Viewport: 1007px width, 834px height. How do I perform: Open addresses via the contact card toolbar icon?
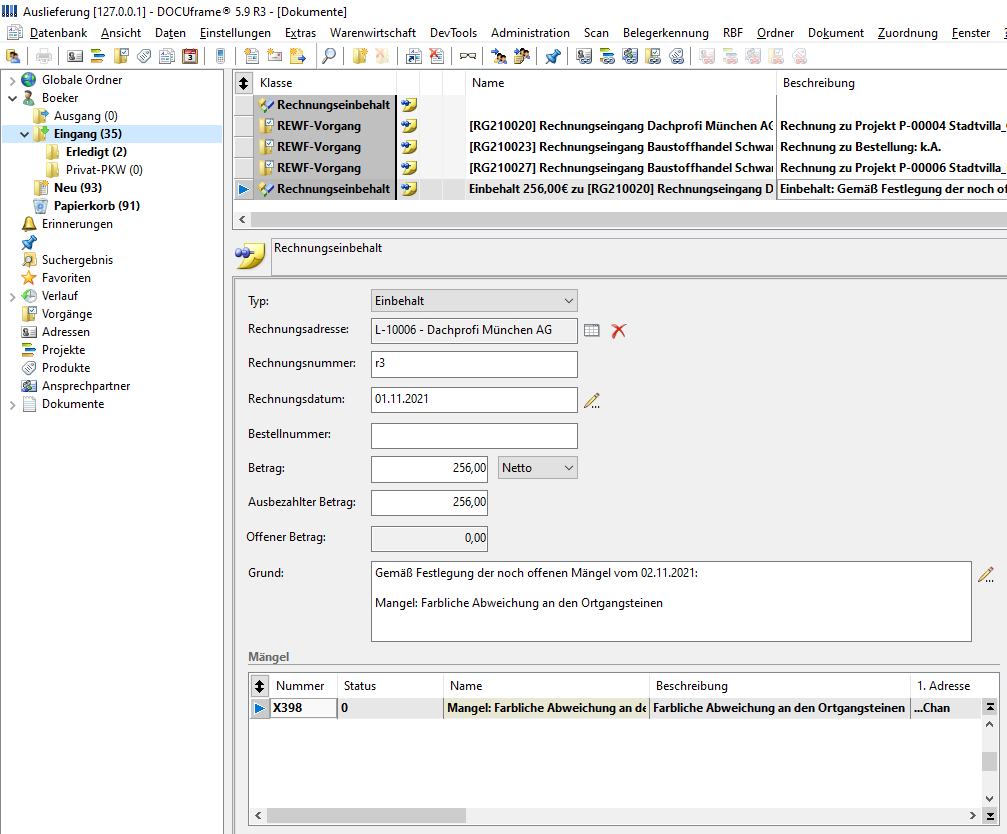click(x=74, y=56)
